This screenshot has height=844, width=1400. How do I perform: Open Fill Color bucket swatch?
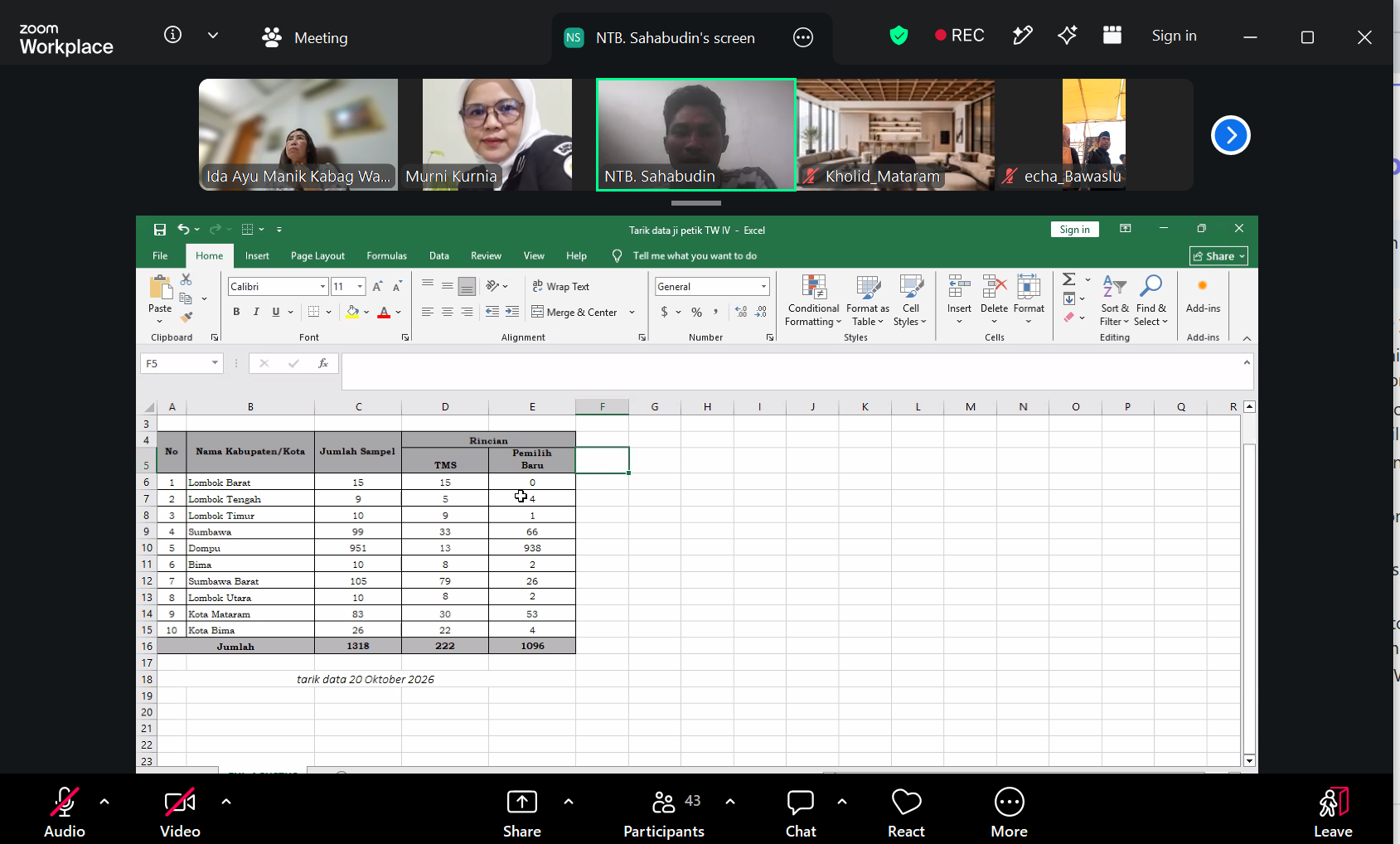coord(352,312)
